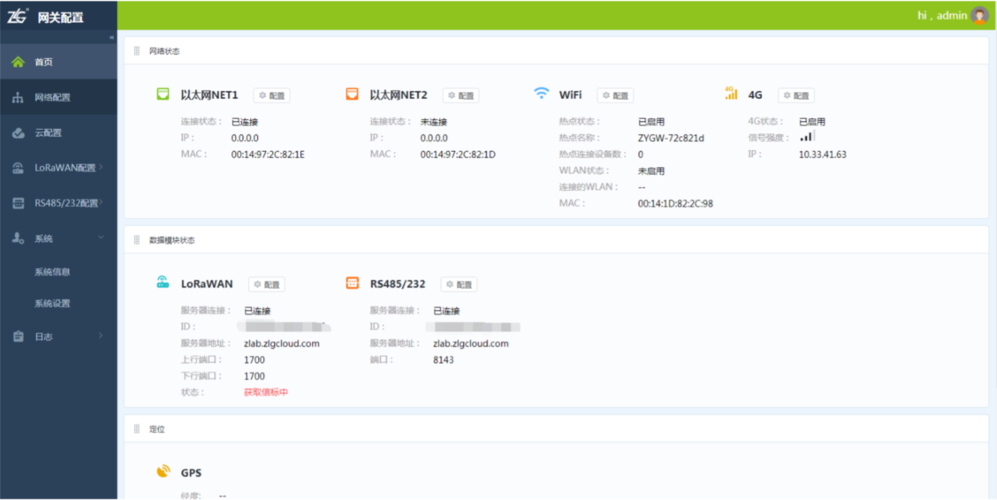Expand the 日志 menu chevron
The width and height of the screenshot is (997, 500).
pos(101,336)
